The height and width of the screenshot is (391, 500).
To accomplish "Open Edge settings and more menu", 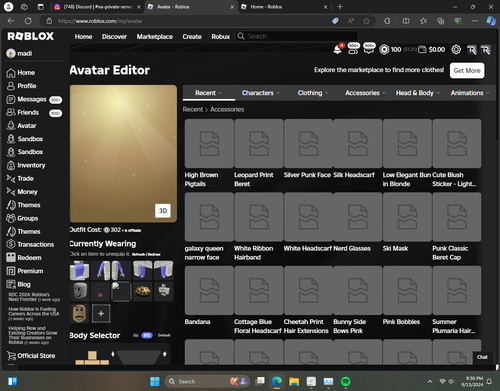I will [x=475, y=21].
